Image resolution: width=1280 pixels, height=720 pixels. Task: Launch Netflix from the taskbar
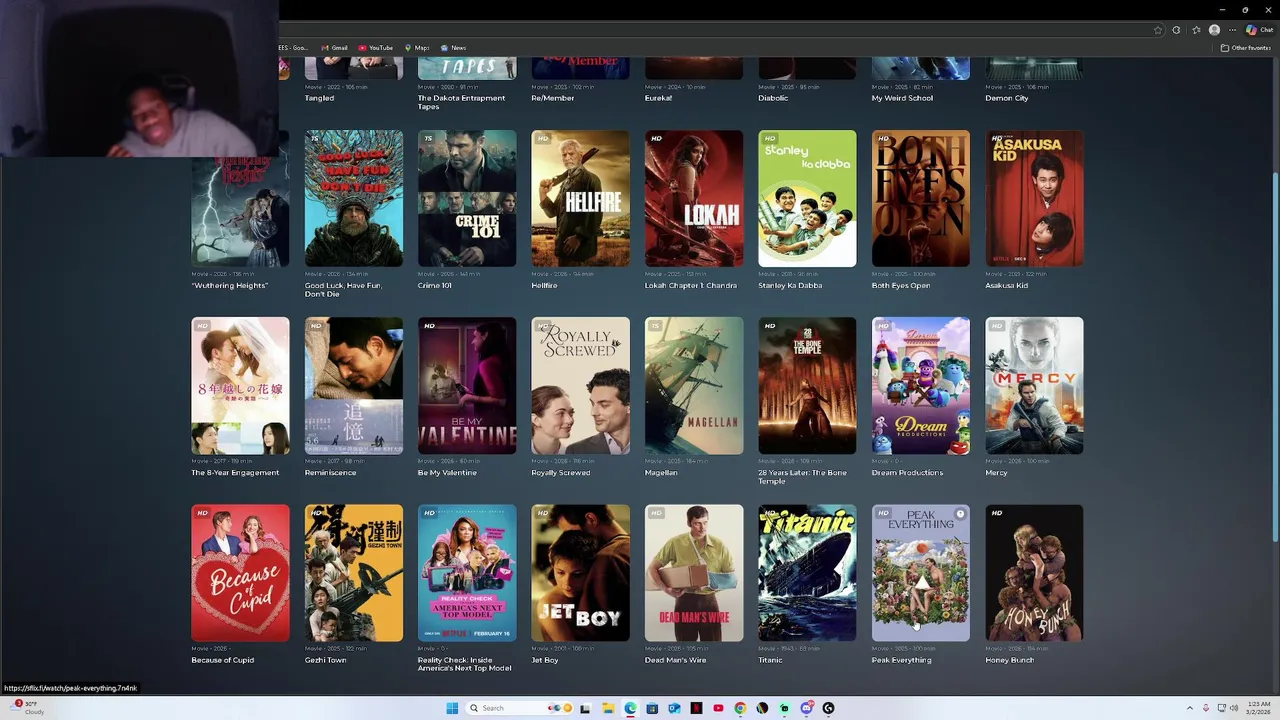click(x=696, y=708)
